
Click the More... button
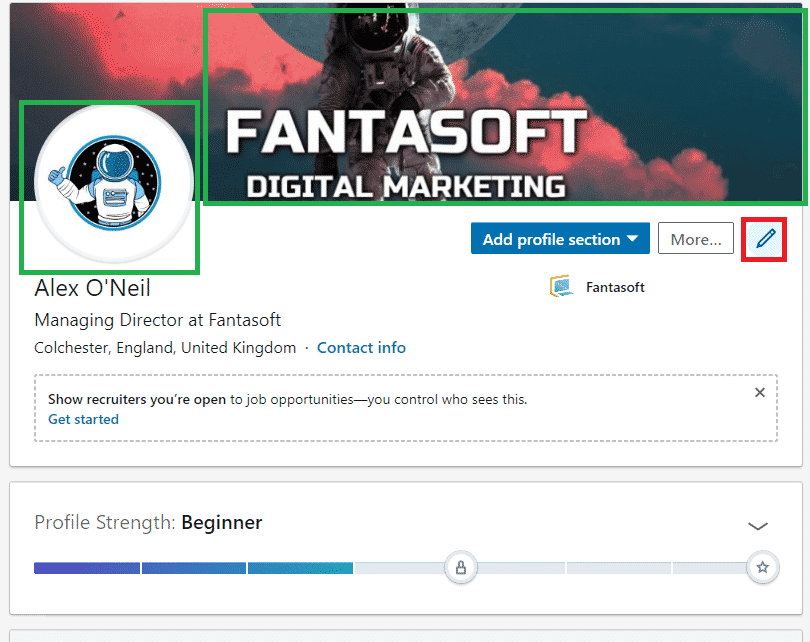pos(695,239)
